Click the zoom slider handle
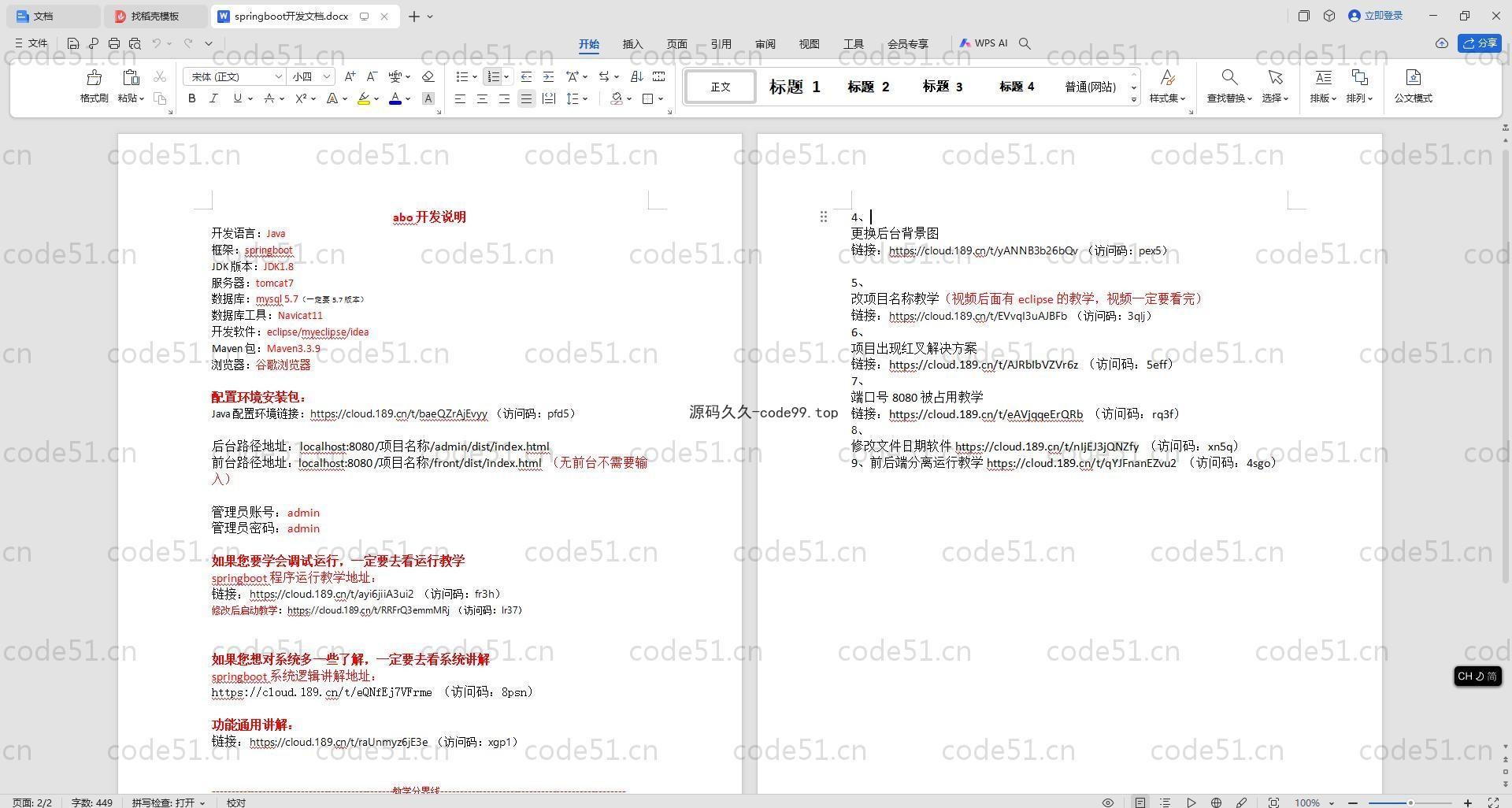The image size is (1512, 808). click(x=1410, y=802)
